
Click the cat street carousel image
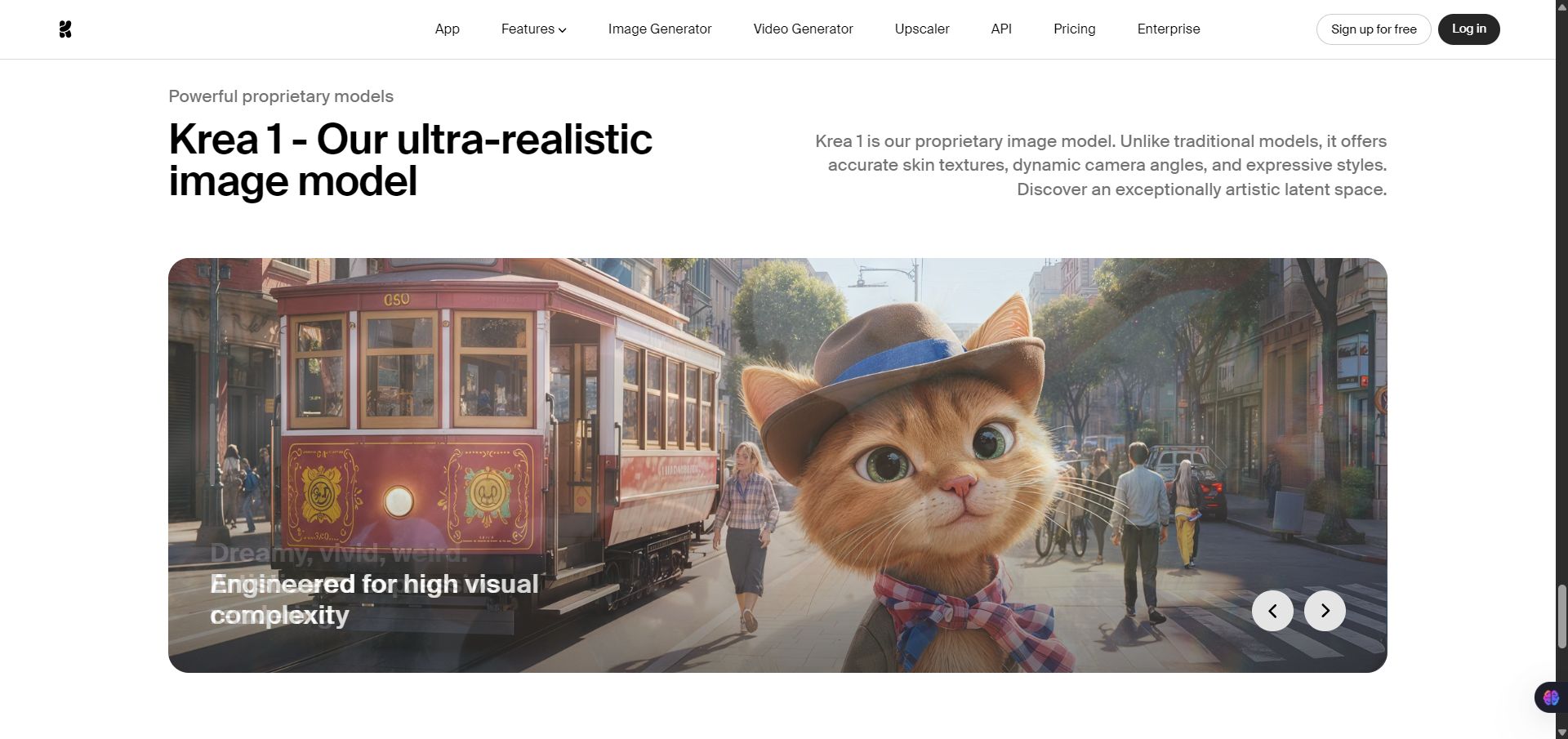pyautogui.click(x=777, y=465)
